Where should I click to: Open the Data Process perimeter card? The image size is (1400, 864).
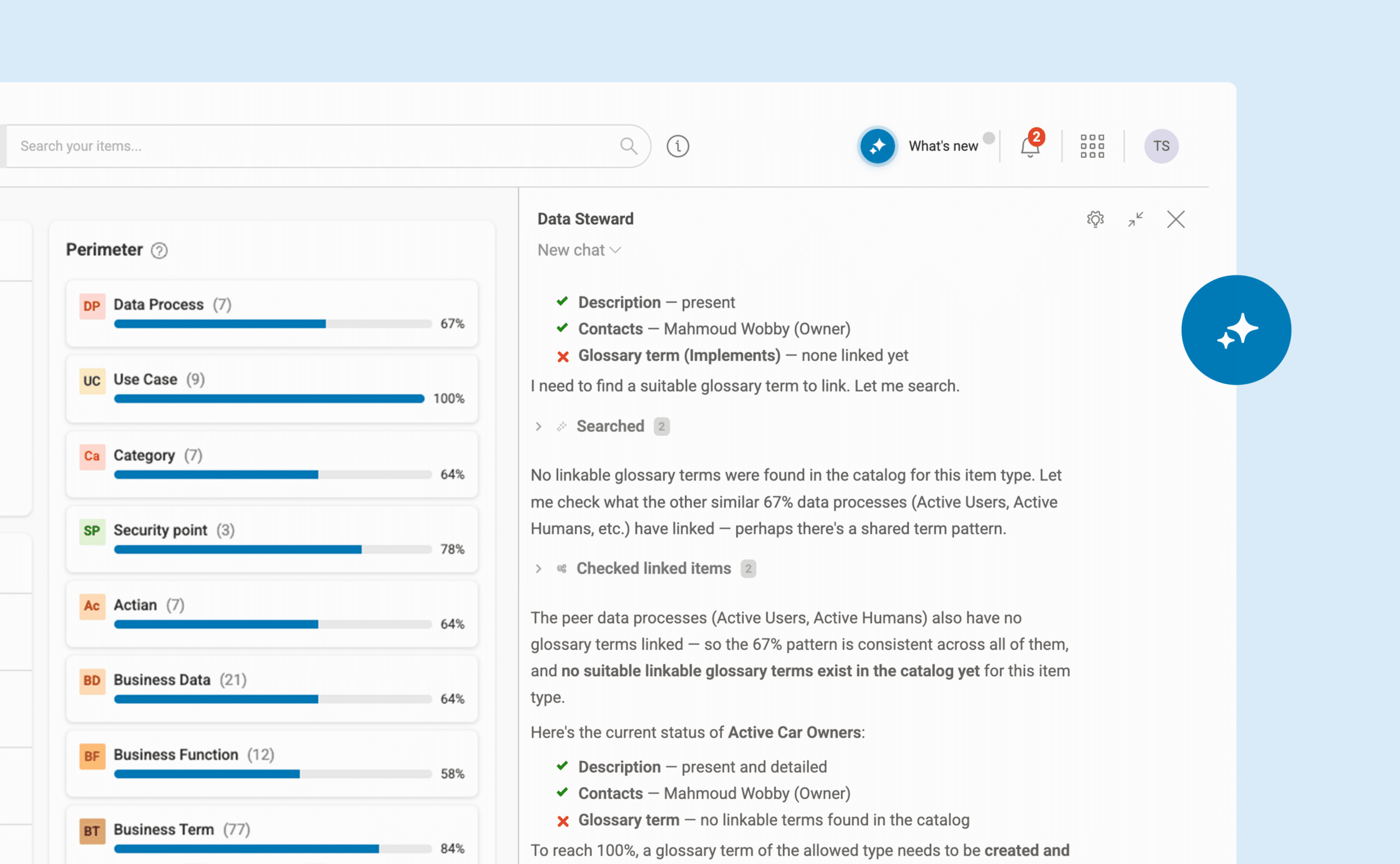point(272,314)
